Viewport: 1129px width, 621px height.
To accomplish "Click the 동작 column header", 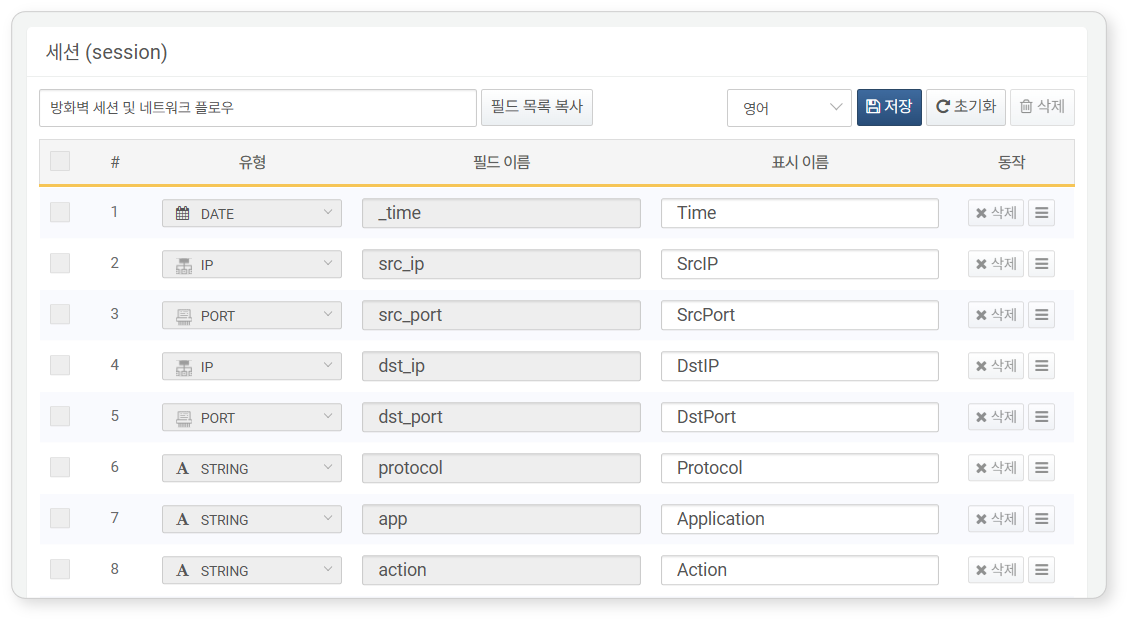I will click(1011, 162).
